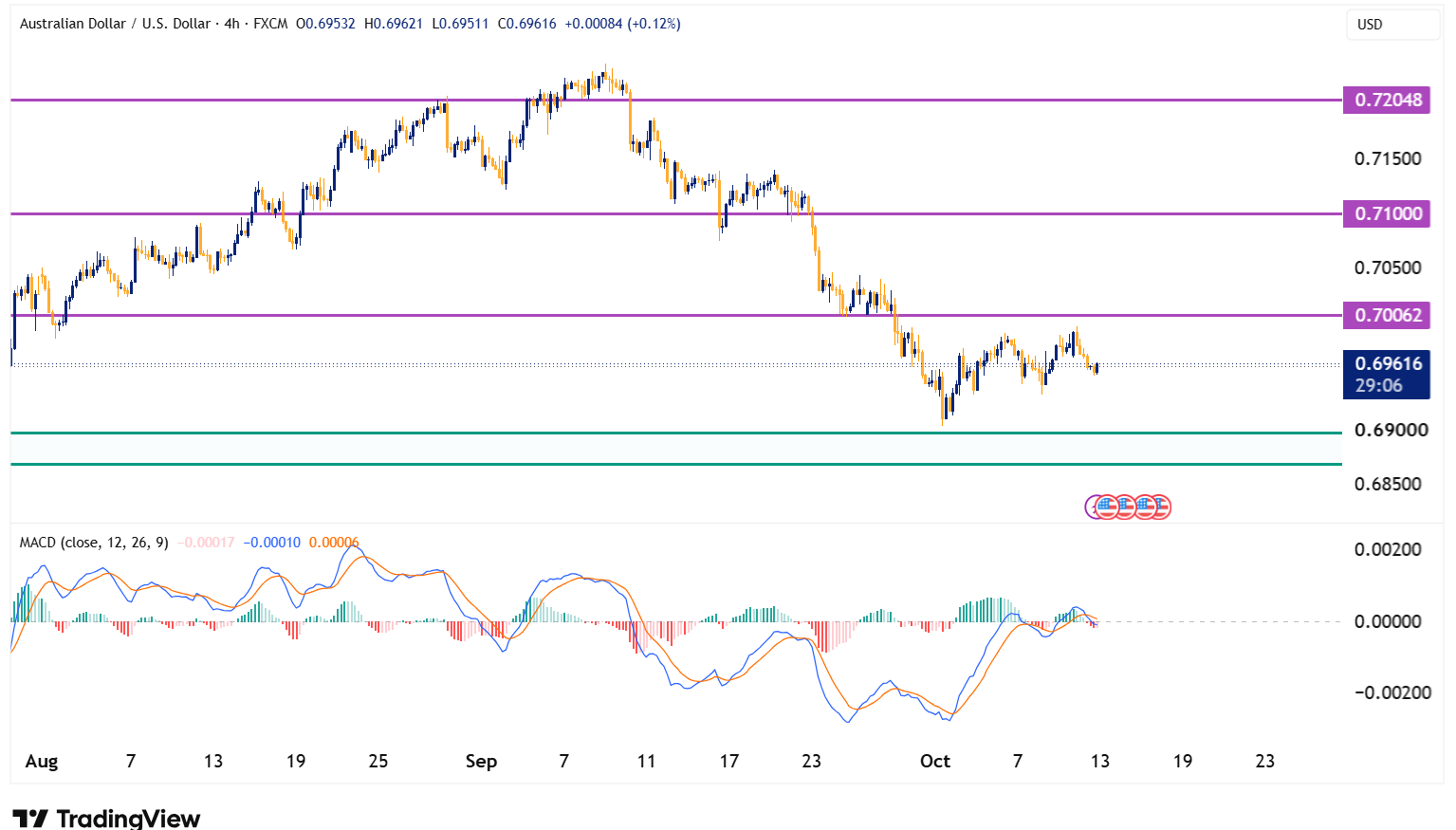
Task: Click the 0.68500 price axis value
Action: 1388,484
